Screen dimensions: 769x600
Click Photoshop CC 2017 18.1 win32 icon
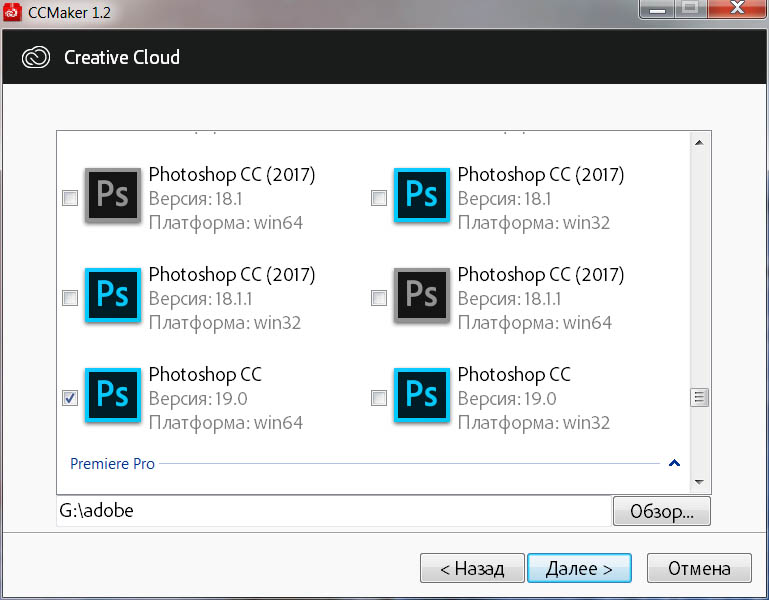pos(422,194)
